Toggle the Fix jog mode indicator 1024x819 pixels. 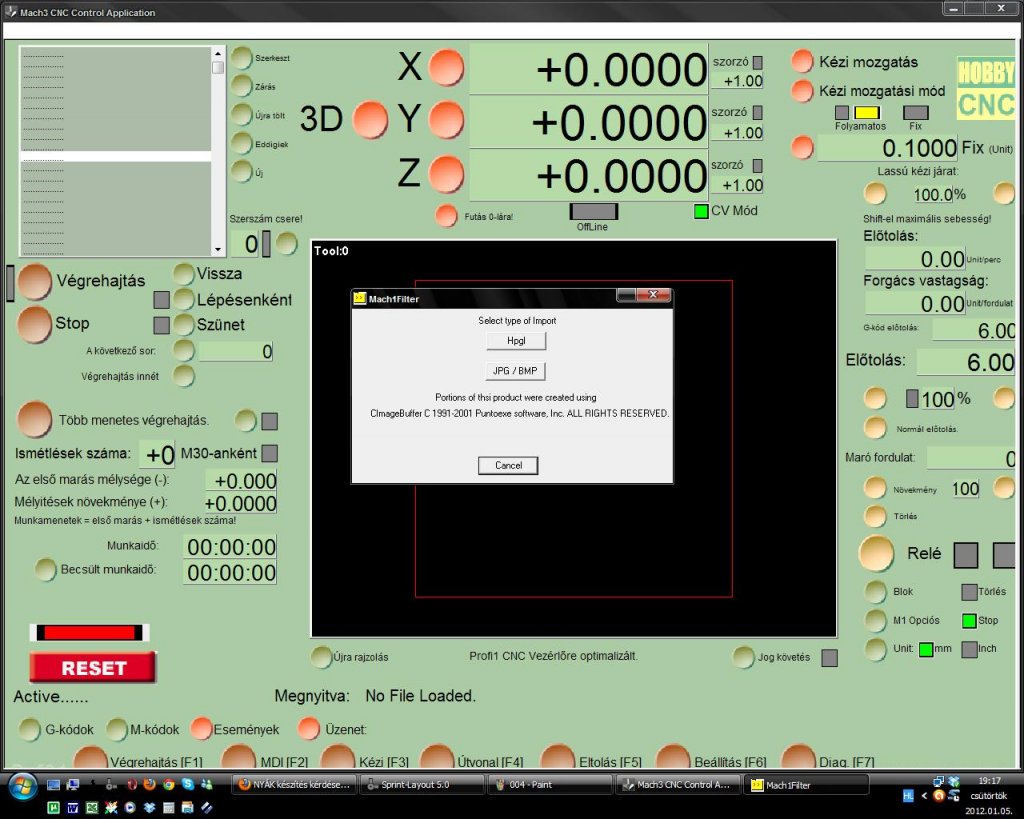click(916, 113)
